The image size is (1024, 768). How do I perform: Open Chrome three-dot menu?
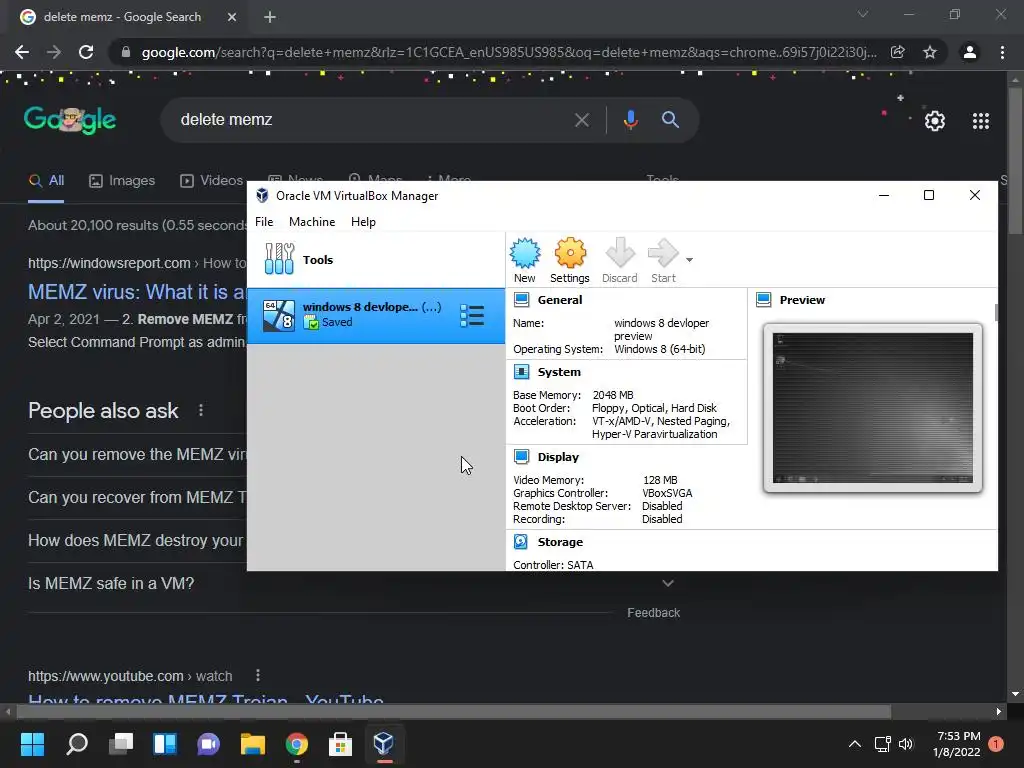click(1002, 52)
